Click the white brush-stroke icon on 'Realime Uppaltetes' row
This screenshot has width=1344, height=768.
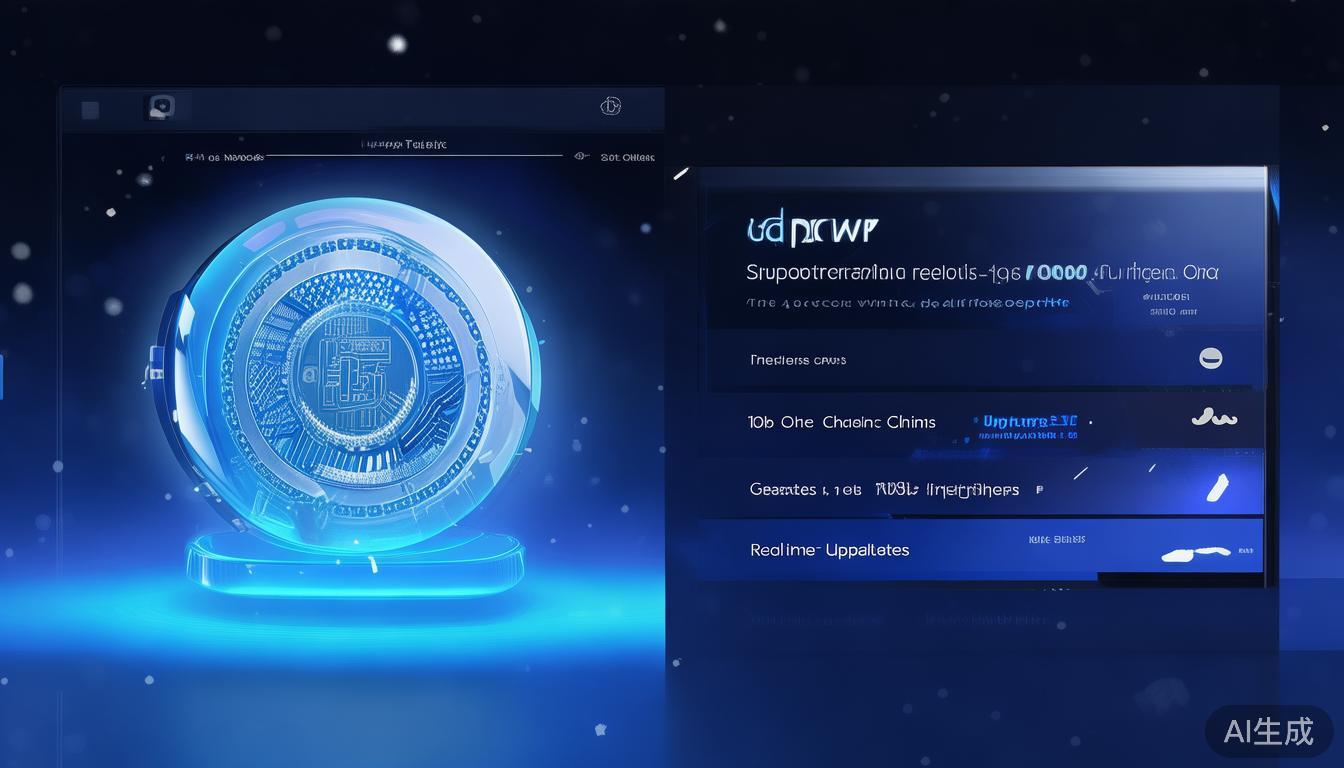[1195, 552]
